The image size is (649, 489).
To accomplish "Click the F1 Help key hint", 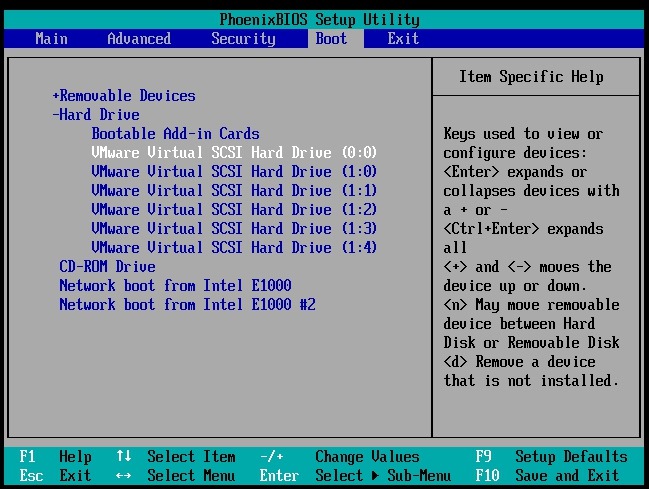I will (55, 457).
